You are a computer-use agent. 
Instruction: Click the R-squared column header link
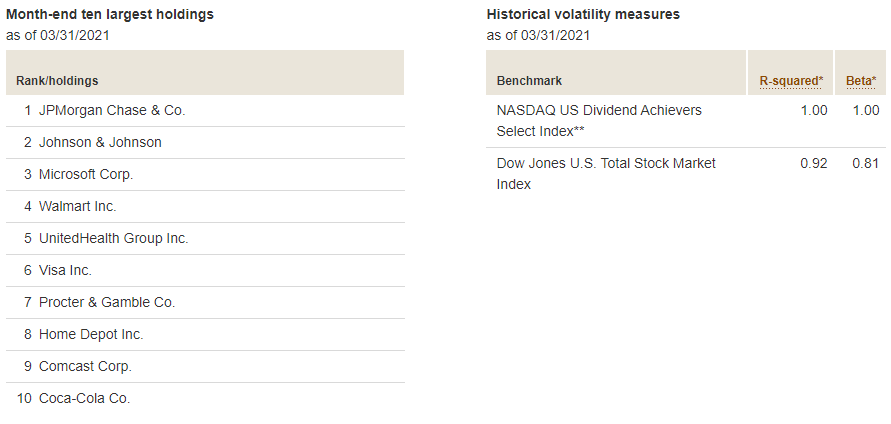pos(791,81)
